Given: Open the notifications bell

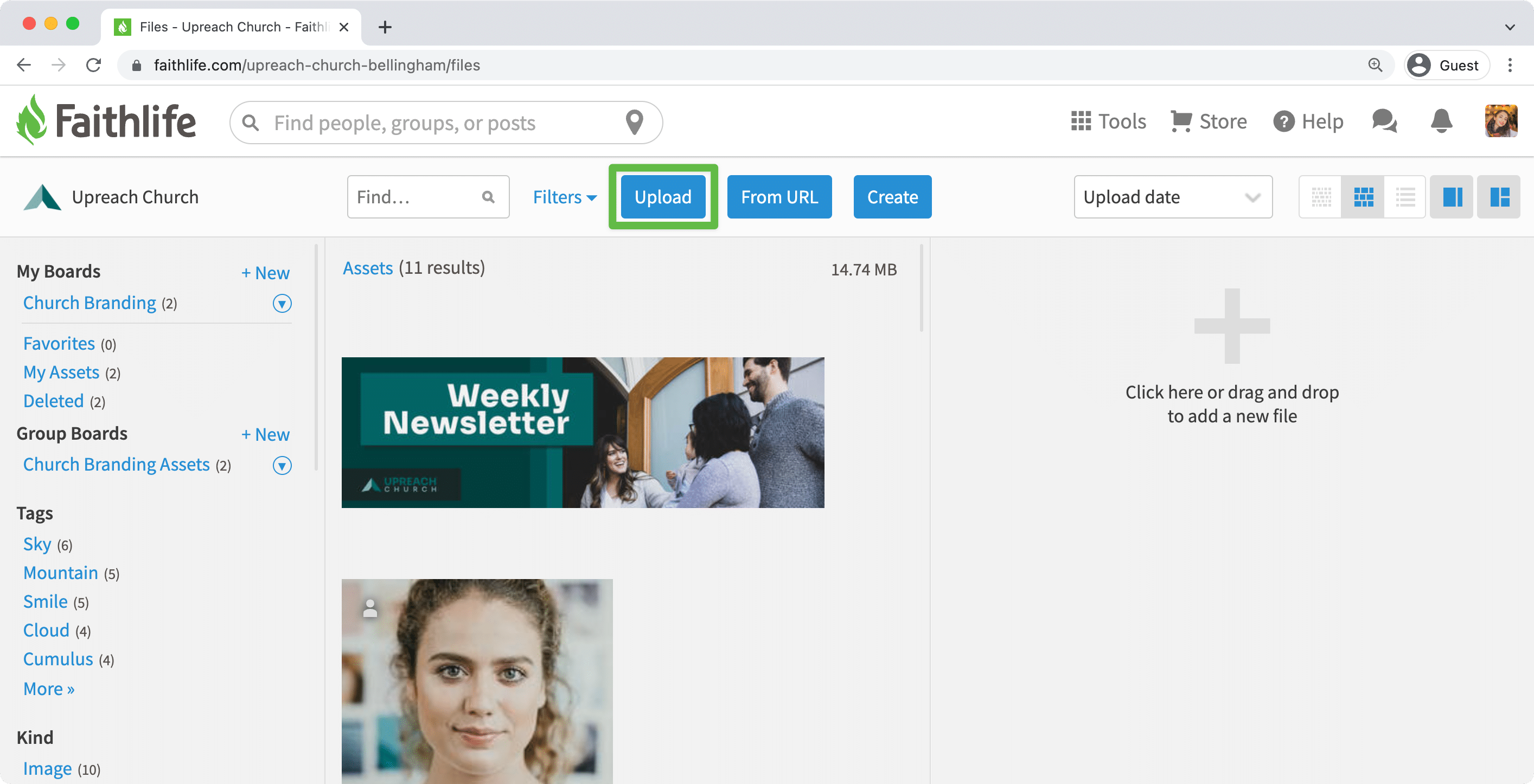Looking at the screenshot, I should tap(1441, 121).
